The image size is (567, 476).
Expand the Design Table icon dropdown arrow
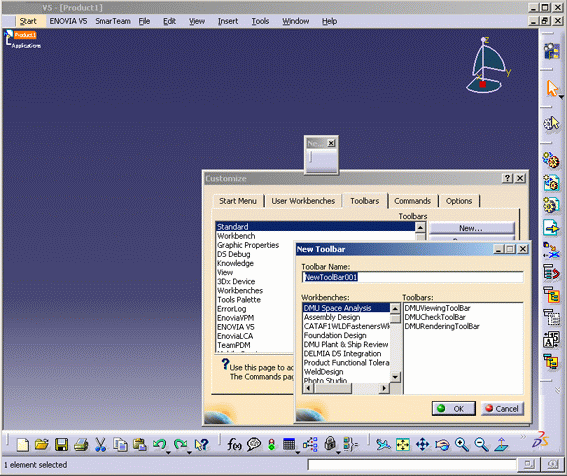tap(298, 452)
